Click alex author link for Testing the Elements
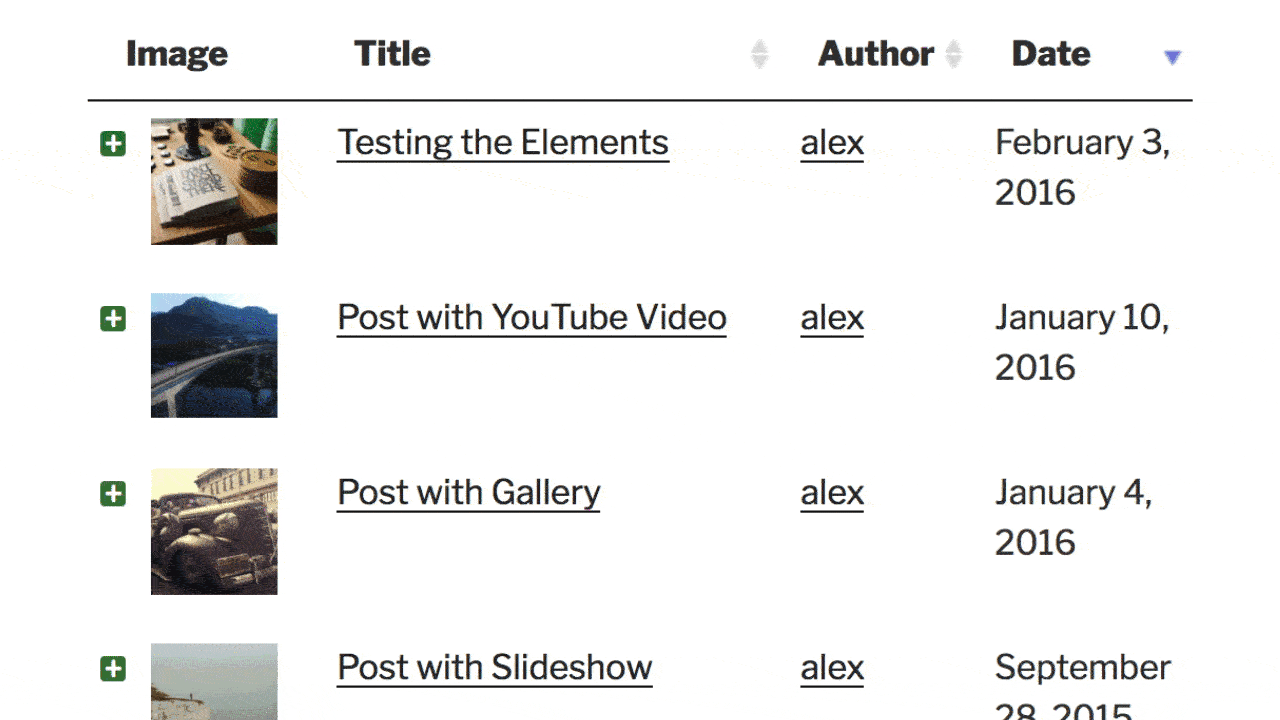The height and width of the screenshot is (720, 1280). click(832, 143)
